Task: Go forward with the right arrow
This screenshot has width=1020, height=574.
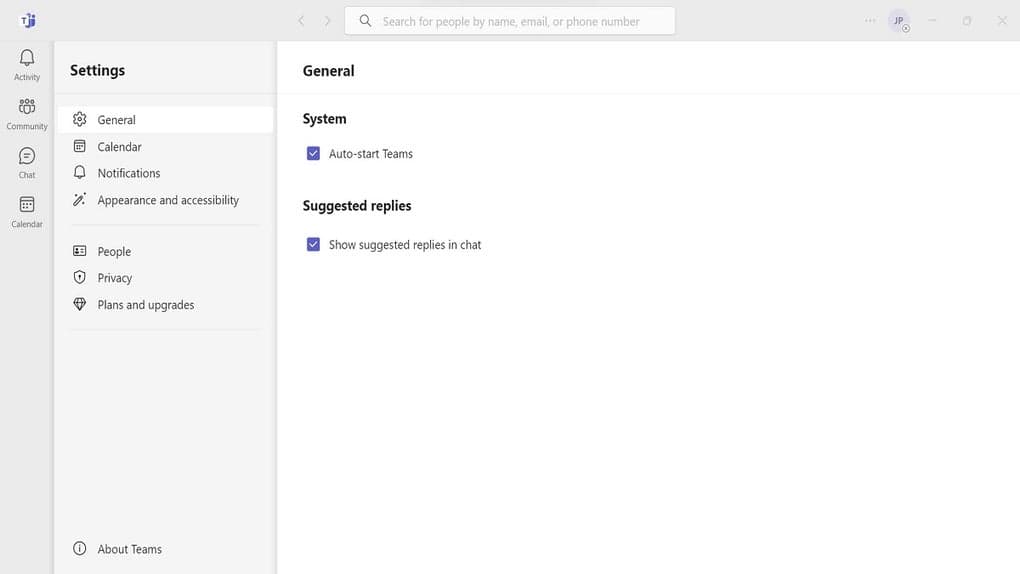Action: tap(327, 21)
